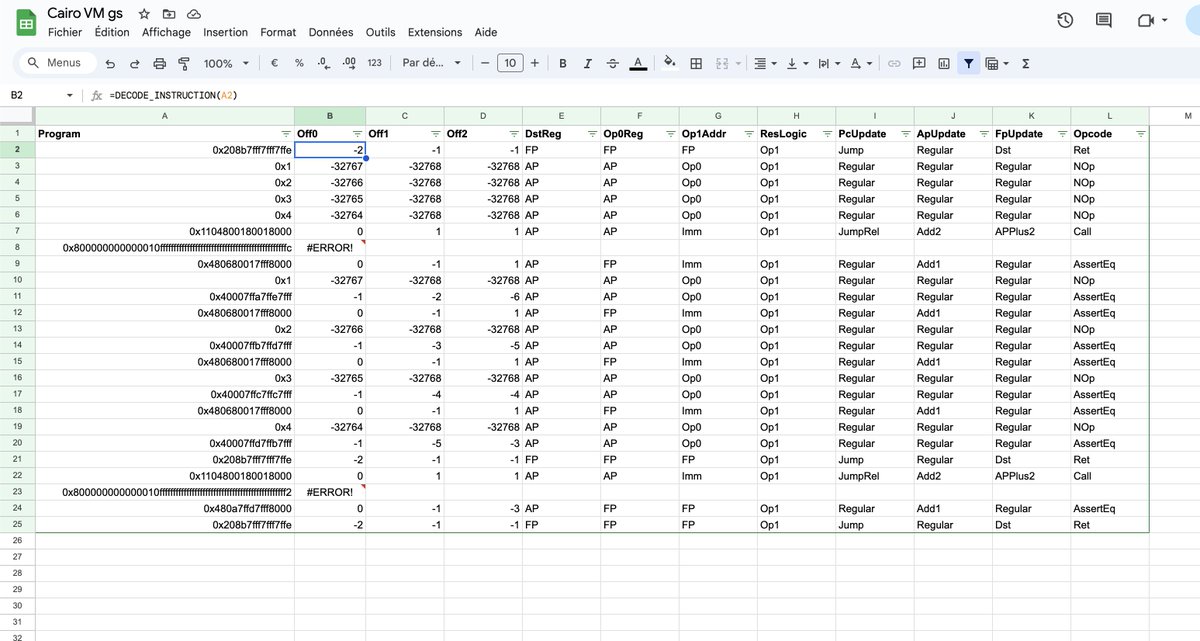The image size is (1200, 641).
Task: Open version history clock icon
Action: (1065, 20)
